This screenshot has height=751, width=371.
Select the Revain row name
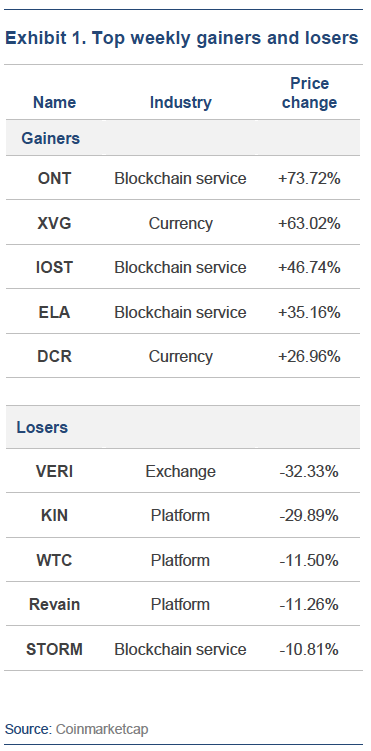(x=54, y=604)
